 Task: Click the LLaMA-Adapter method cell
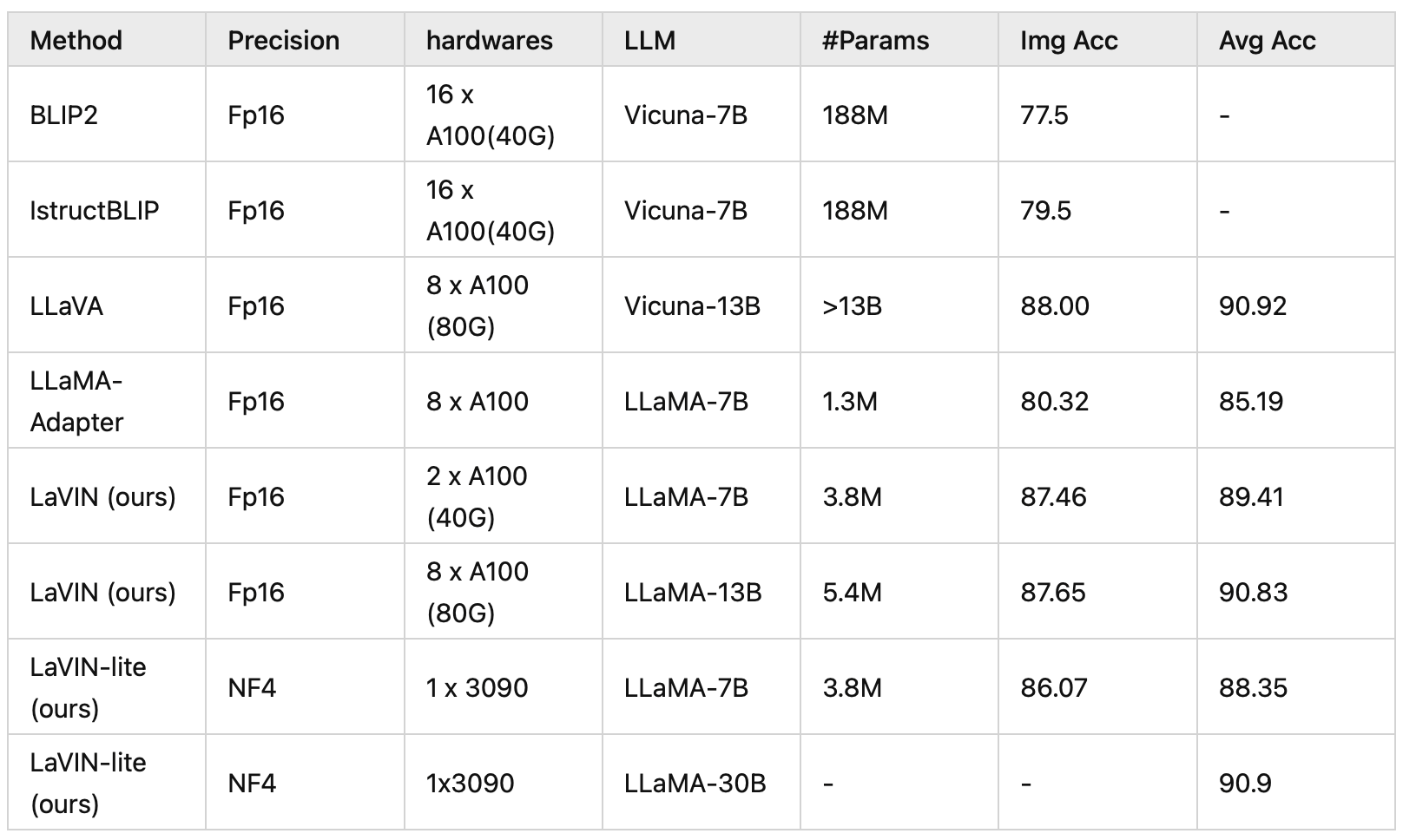coord(77,402)
